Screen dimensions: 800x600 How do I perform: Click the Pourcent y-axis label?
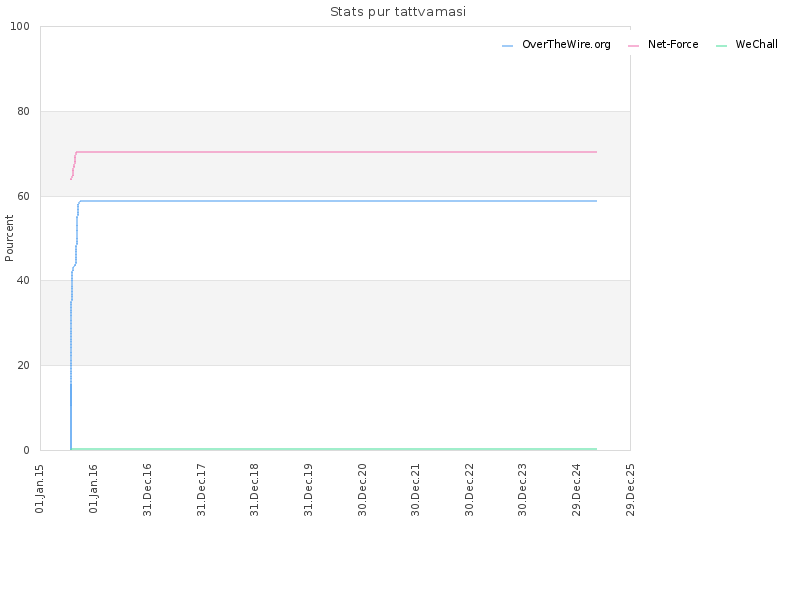pyautogui.click(x=9, y=238)
